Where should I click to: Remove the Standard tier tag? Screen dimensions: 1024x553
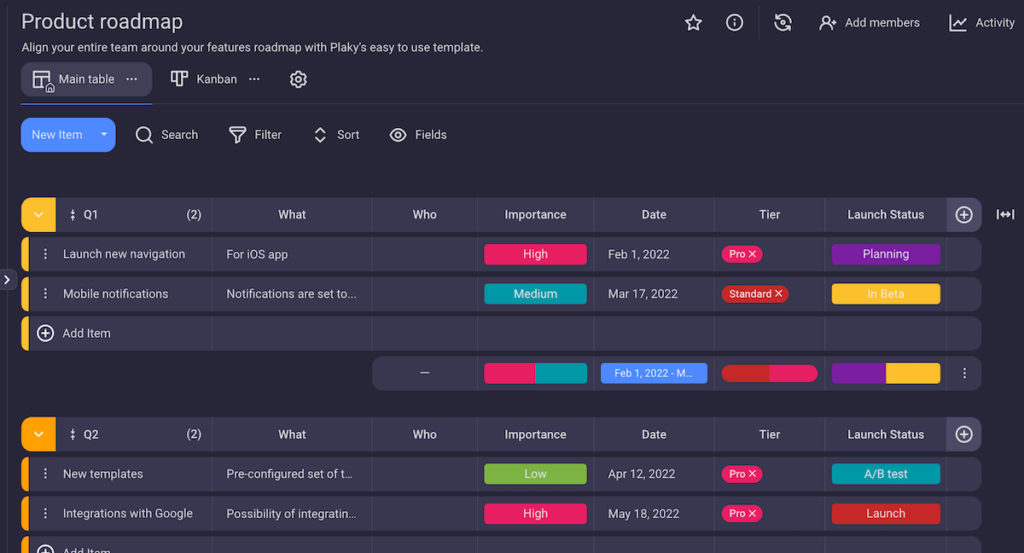click(x=779, y=294)
